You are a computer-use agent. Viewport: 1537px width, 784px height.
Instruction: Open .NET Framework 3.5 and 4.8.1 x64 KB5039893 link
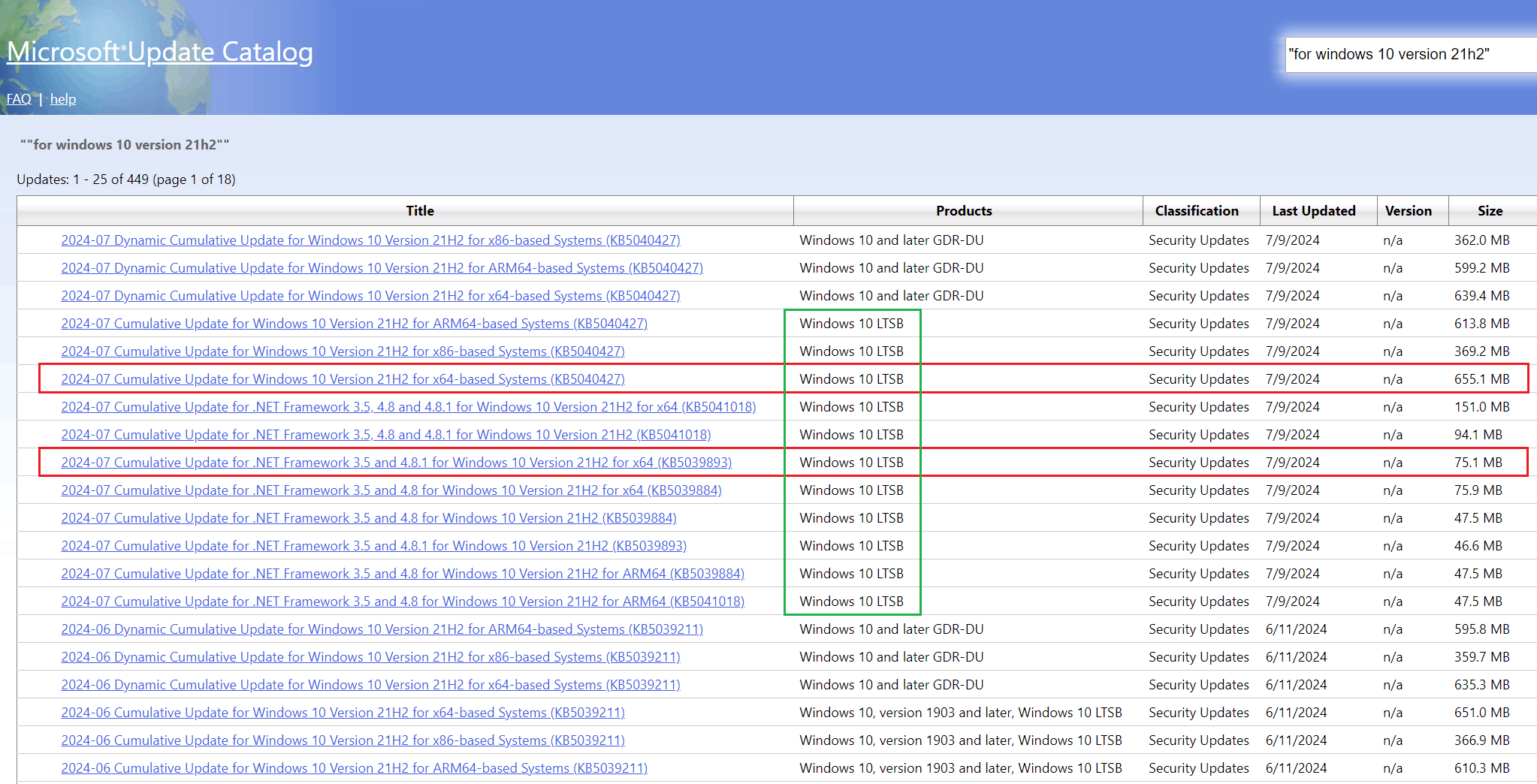397,463
